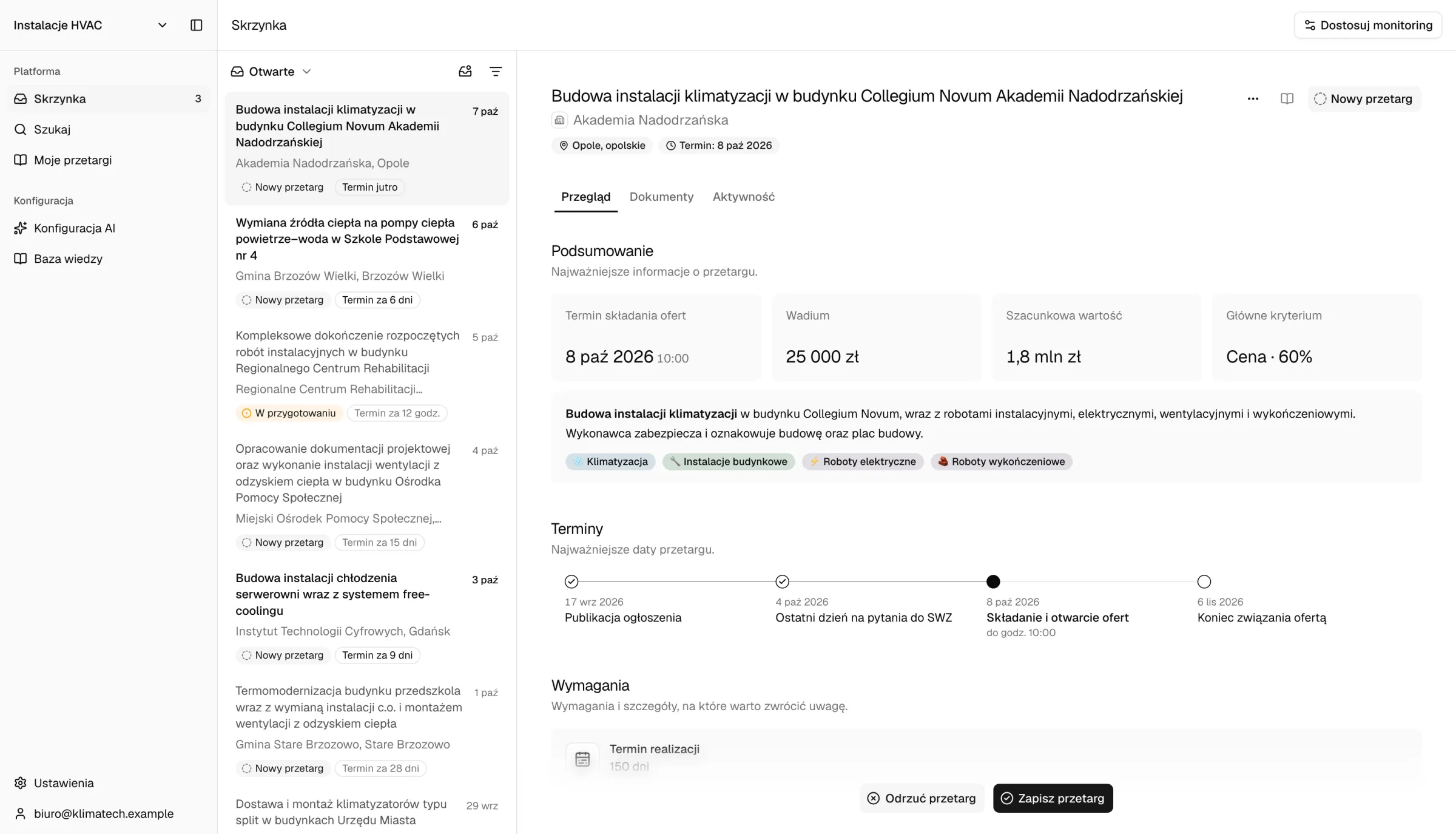The width and height of the screenshot is (1456, 834).
Task: Click the Opole, opolskie location chip
Action: 602,146
